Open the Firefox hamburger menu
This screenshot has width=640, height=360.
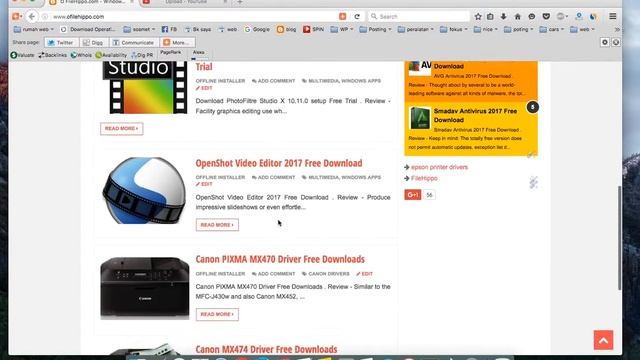(613, 16)
